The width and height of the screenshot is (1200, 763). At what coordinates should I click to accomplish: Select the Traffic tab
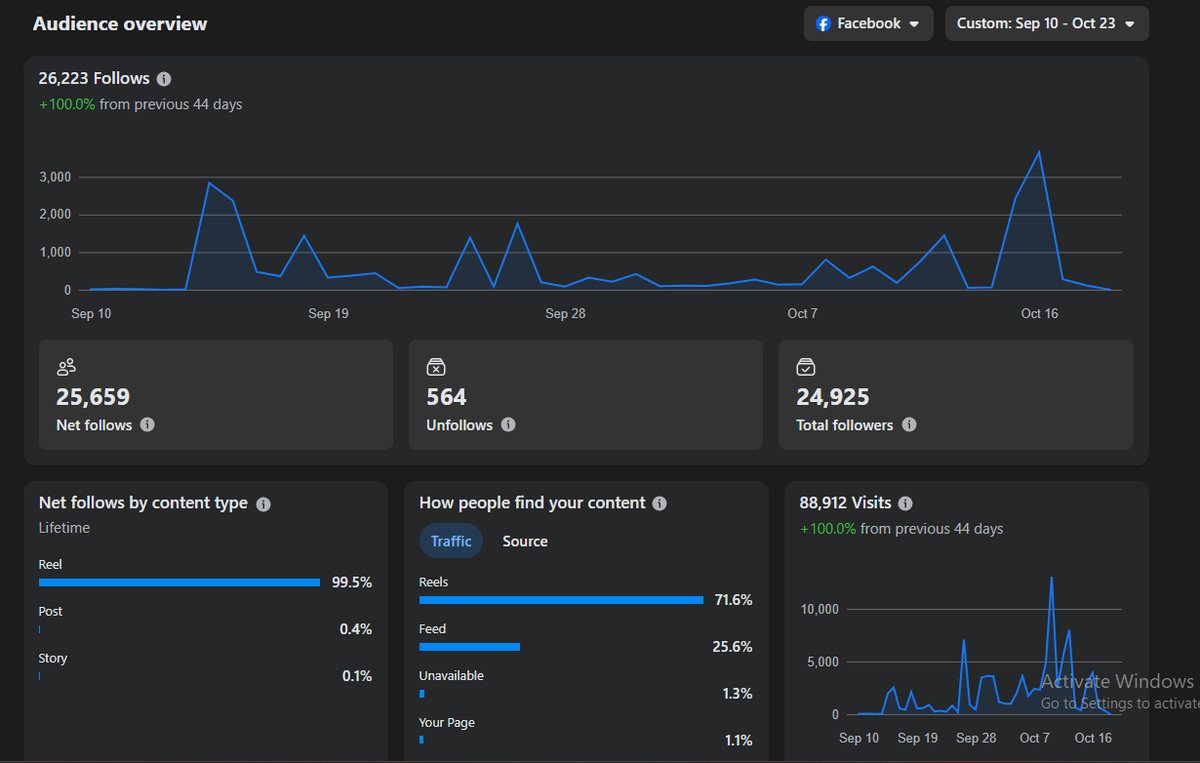click(x=451, y=541)
